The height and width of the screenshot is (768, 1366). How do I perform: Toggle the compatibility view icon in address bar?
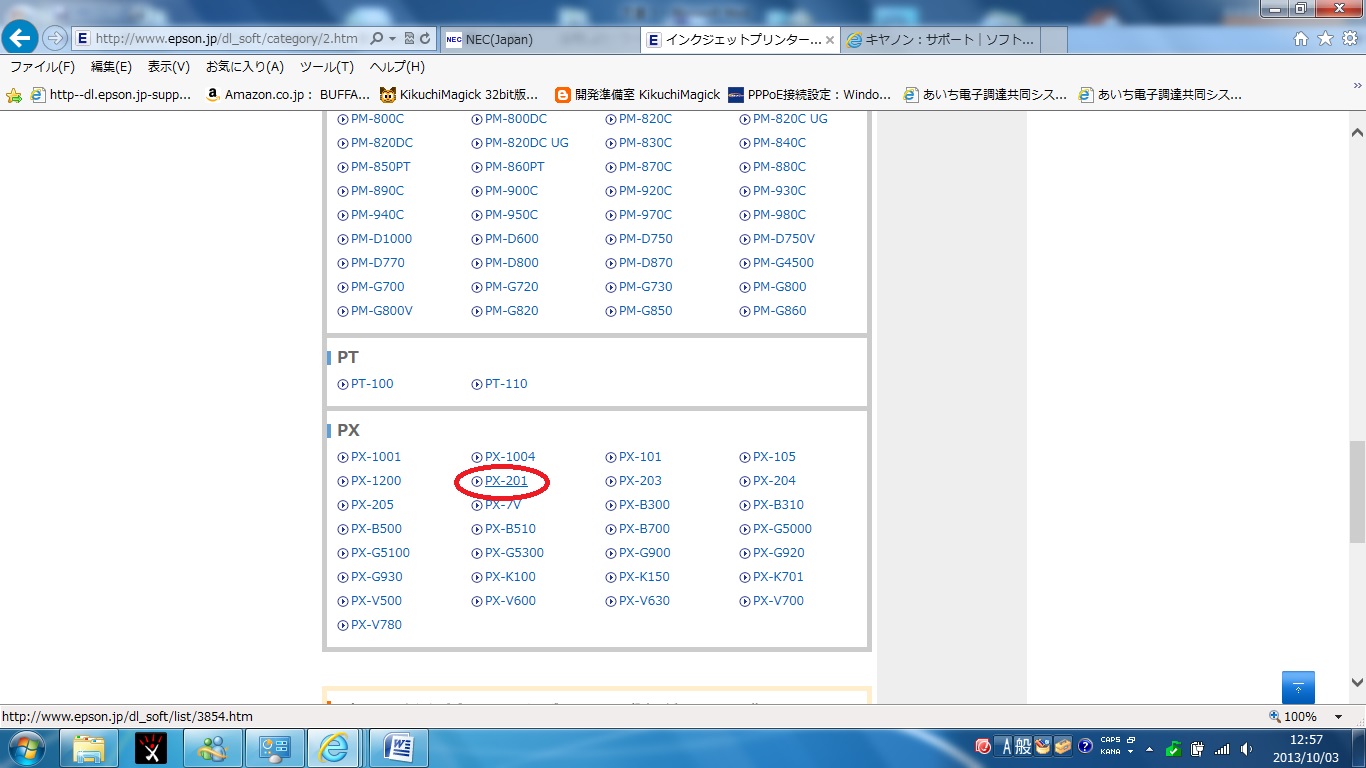click(409, 39)
